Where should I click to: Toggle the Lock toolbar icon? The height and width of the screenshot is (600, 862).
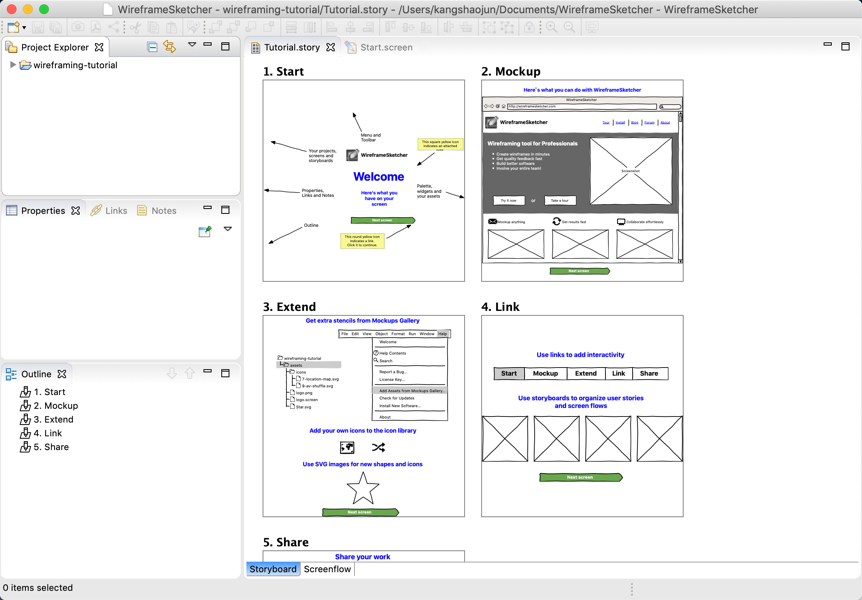(529, 27)
